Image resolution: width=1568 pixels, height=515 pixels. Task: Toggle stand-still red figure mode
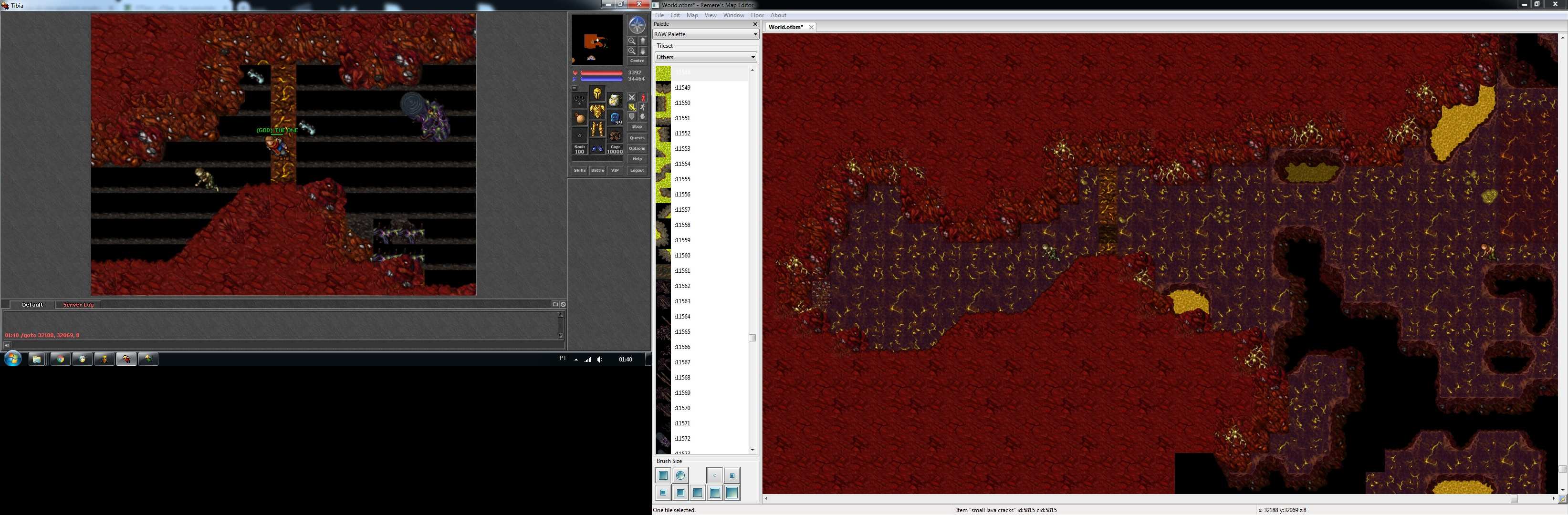pos(643,97)
